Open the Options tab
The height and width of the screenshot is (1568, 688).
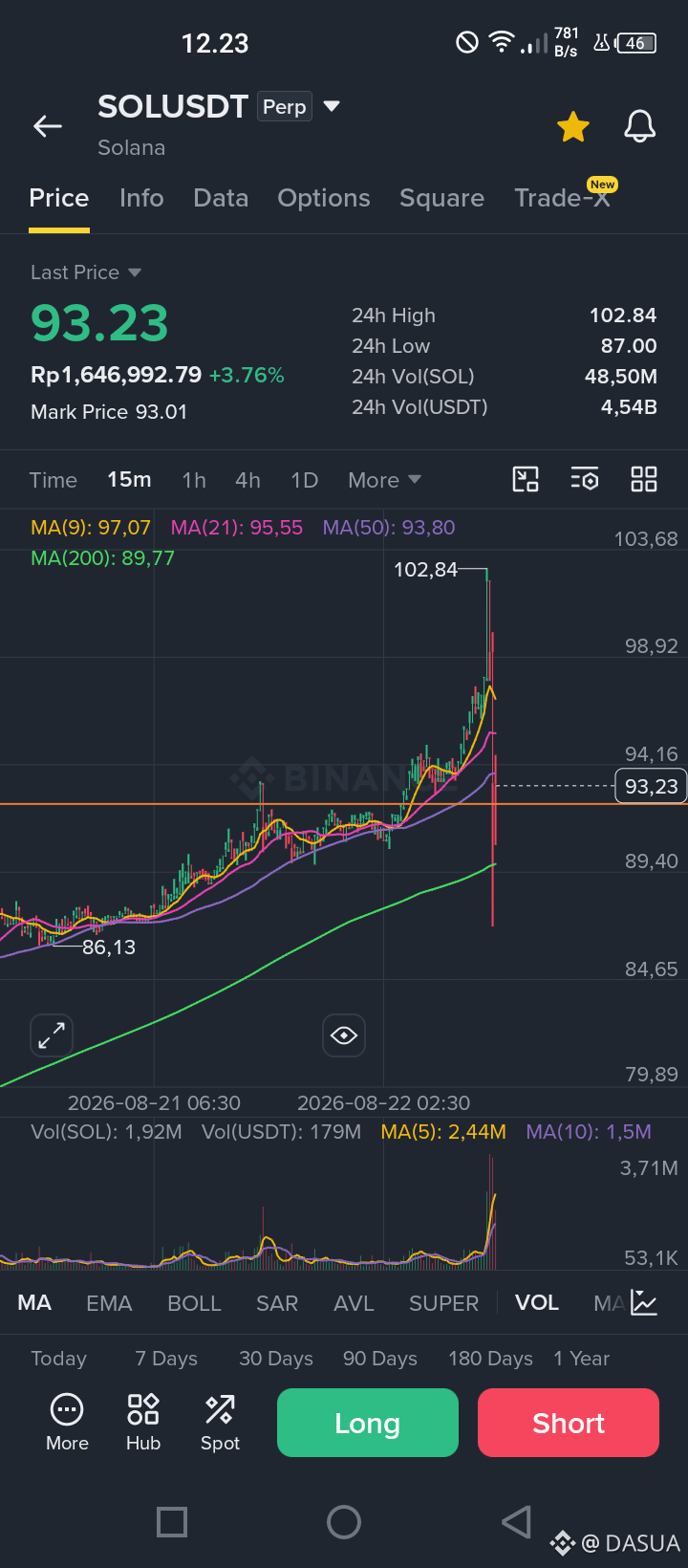(324, 198)
